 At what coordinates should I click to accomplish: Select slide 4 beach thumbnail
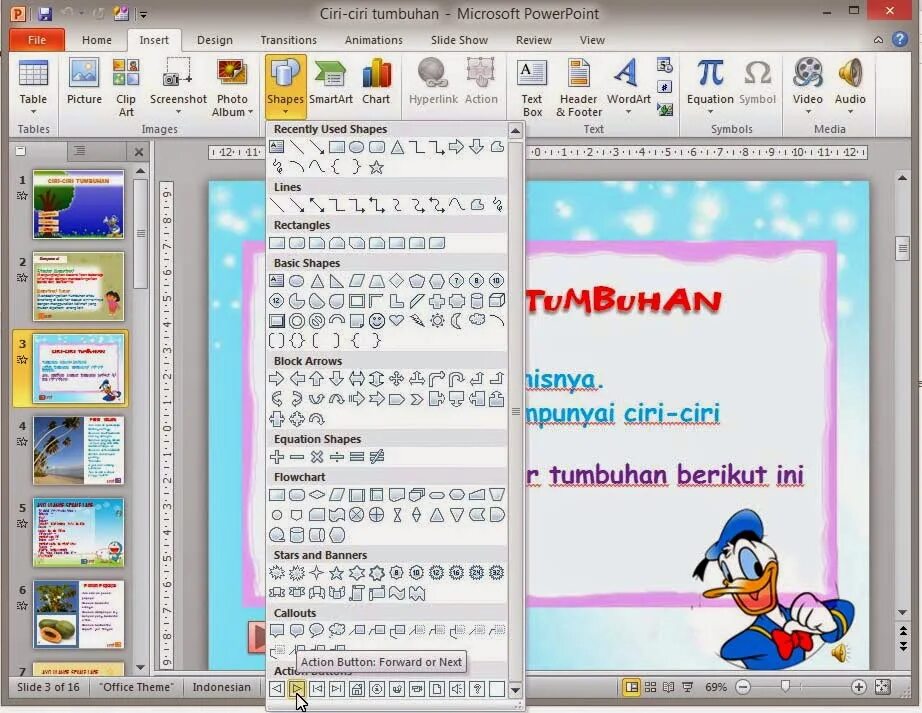[x=79, y=450]
